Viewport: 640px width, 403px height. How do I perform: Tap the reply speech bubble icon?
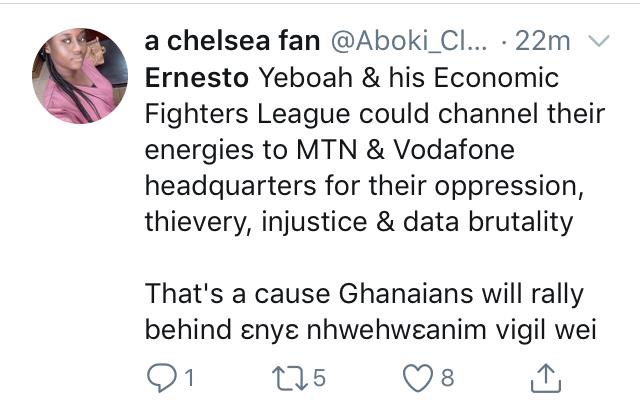(x=160, y=376)
